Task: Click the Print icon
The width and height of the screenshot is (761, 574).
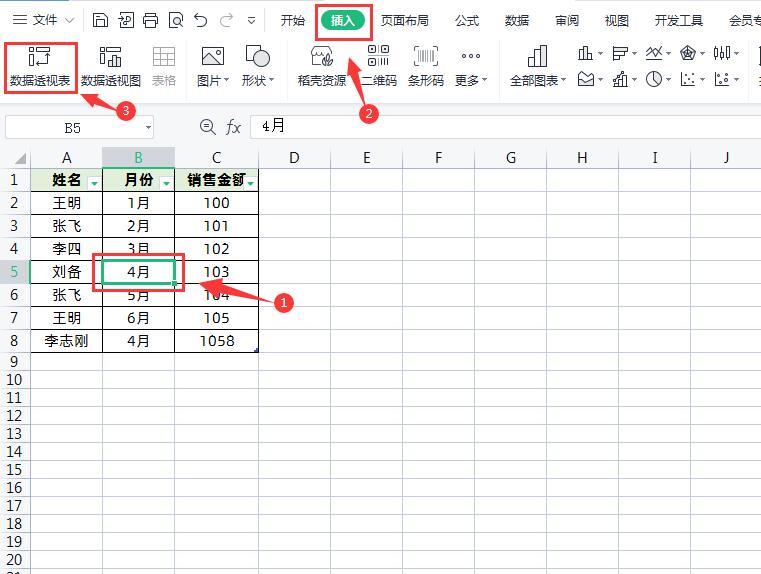Action: pyautogui.click(x=150, y=20)
